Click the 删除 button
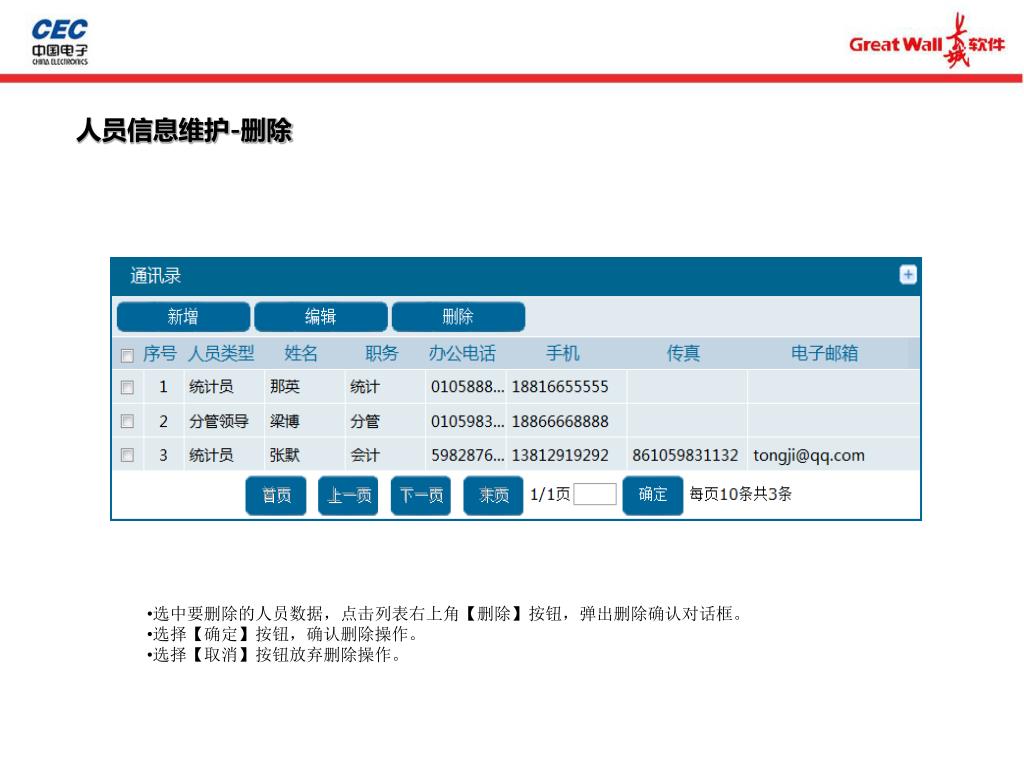1024x768 pixels. [x=458, y=317]
